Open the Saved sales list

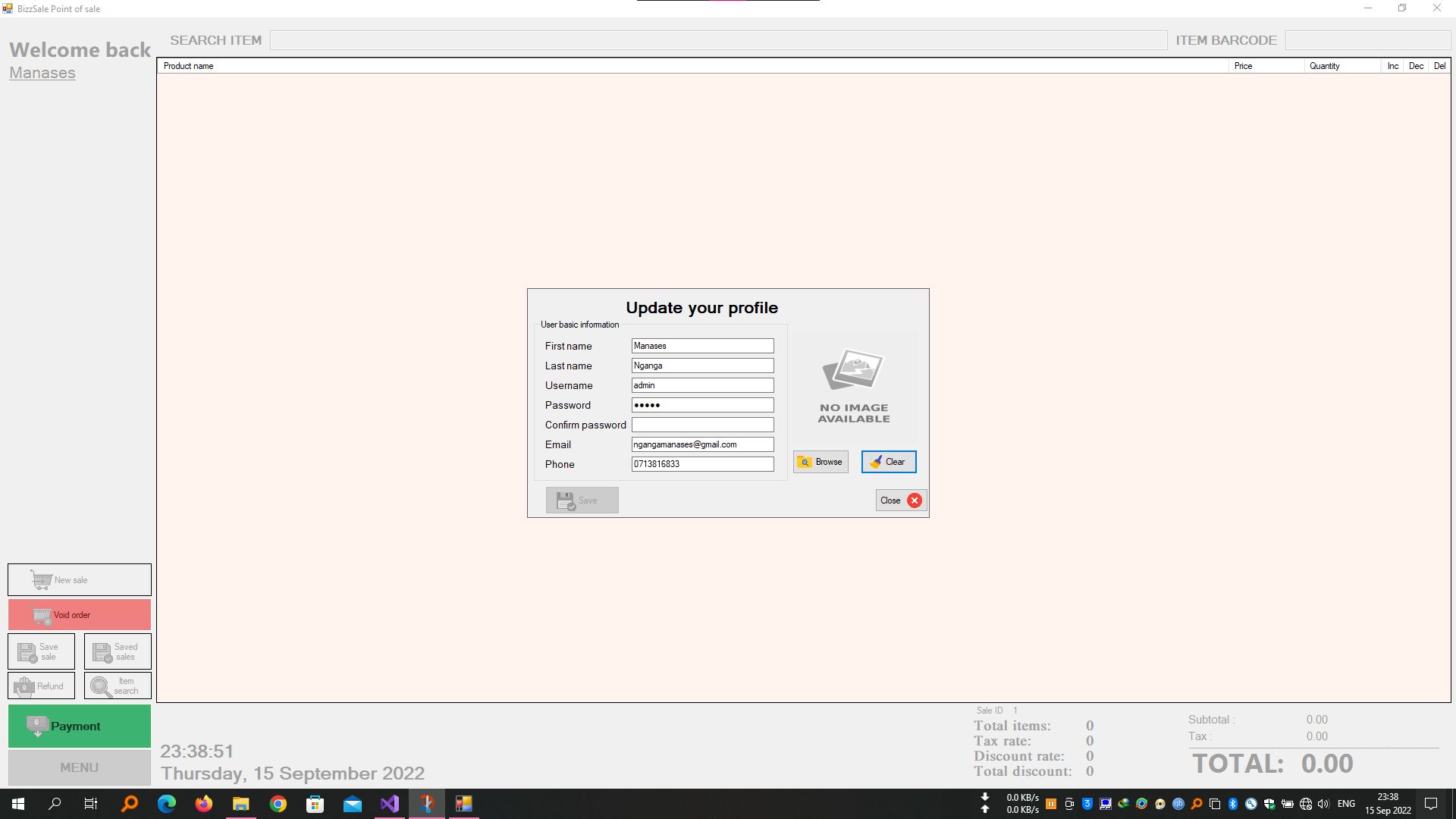click(118, 652)
